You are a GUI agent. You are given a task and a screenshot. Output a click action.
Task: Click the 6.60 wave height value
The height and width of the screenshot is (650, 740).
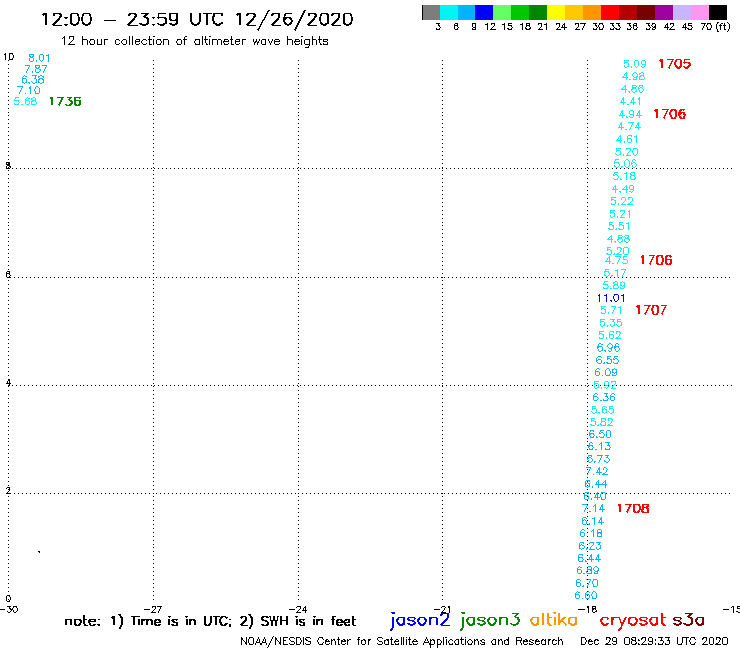point(586,596)
